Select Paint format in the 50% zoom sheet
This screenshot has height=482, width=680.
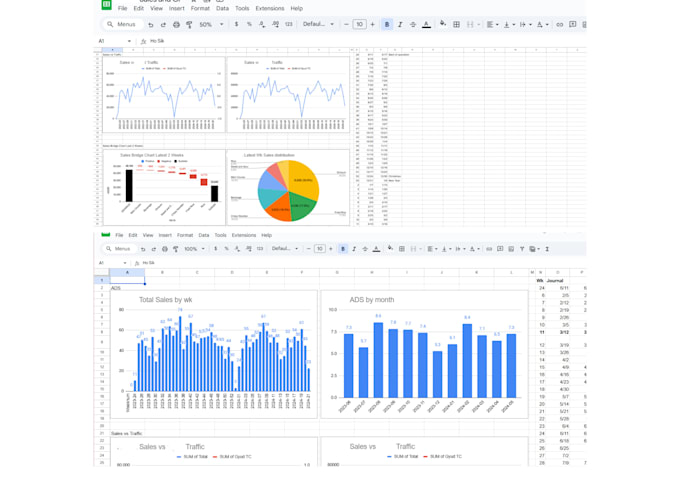coord(189,25)
